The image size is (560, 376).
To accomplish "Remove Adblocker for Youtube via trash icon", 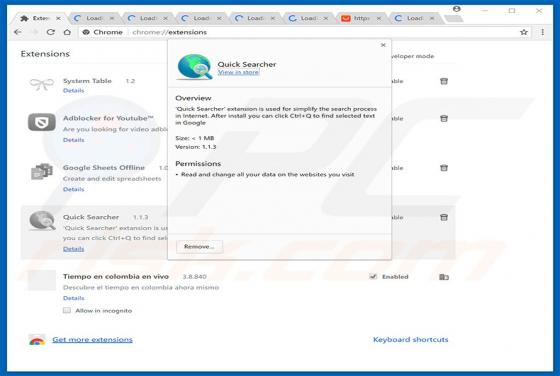I will [x=444, y=119].
